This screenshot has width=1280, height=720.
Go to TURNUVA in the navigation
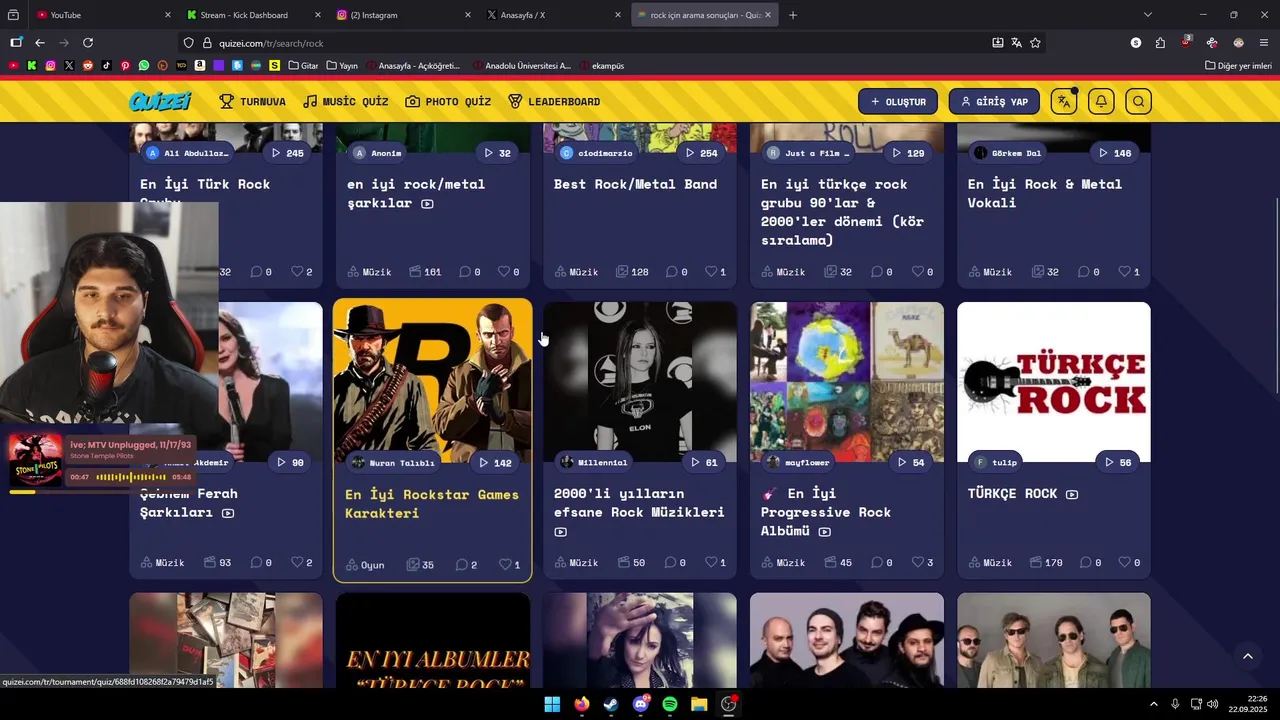[253, 101]
